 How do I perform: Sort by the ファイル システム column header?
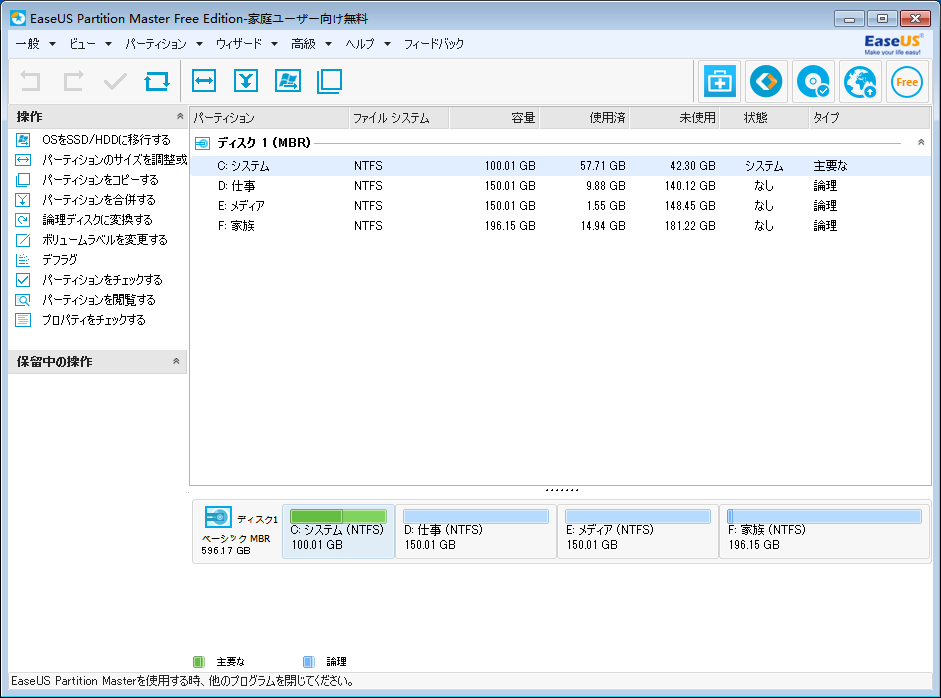tap(399, 118)
